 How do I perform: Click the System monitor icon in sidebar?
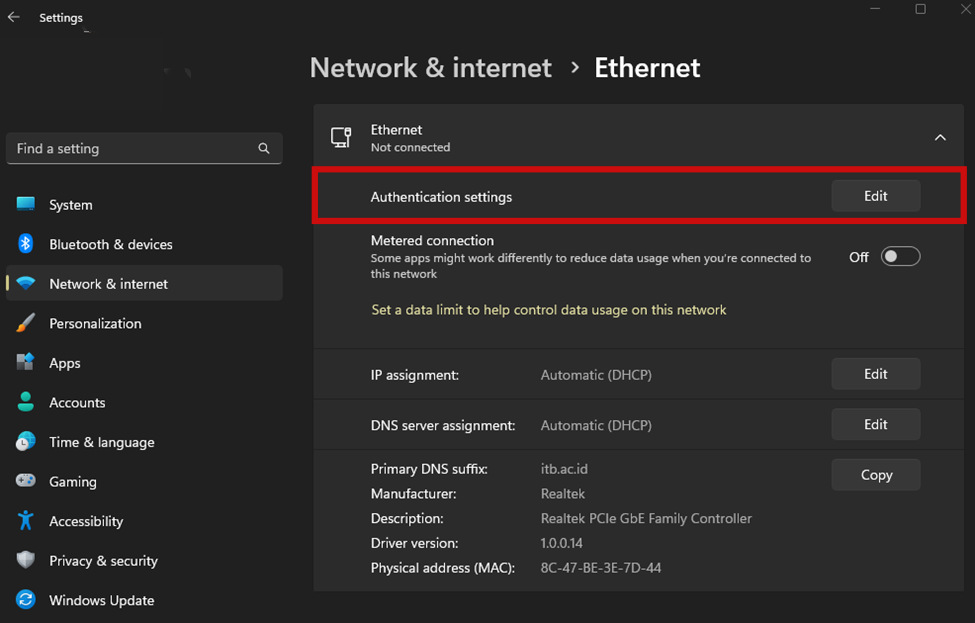[x=26, y=205]
